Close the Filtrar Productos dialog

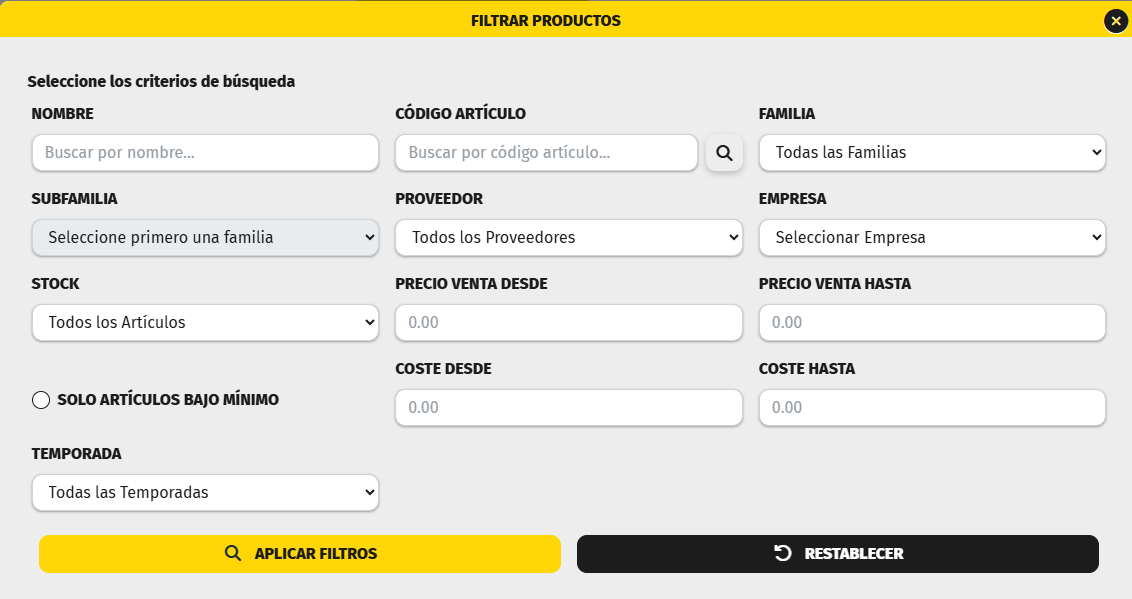click(x=1116, y=20)
